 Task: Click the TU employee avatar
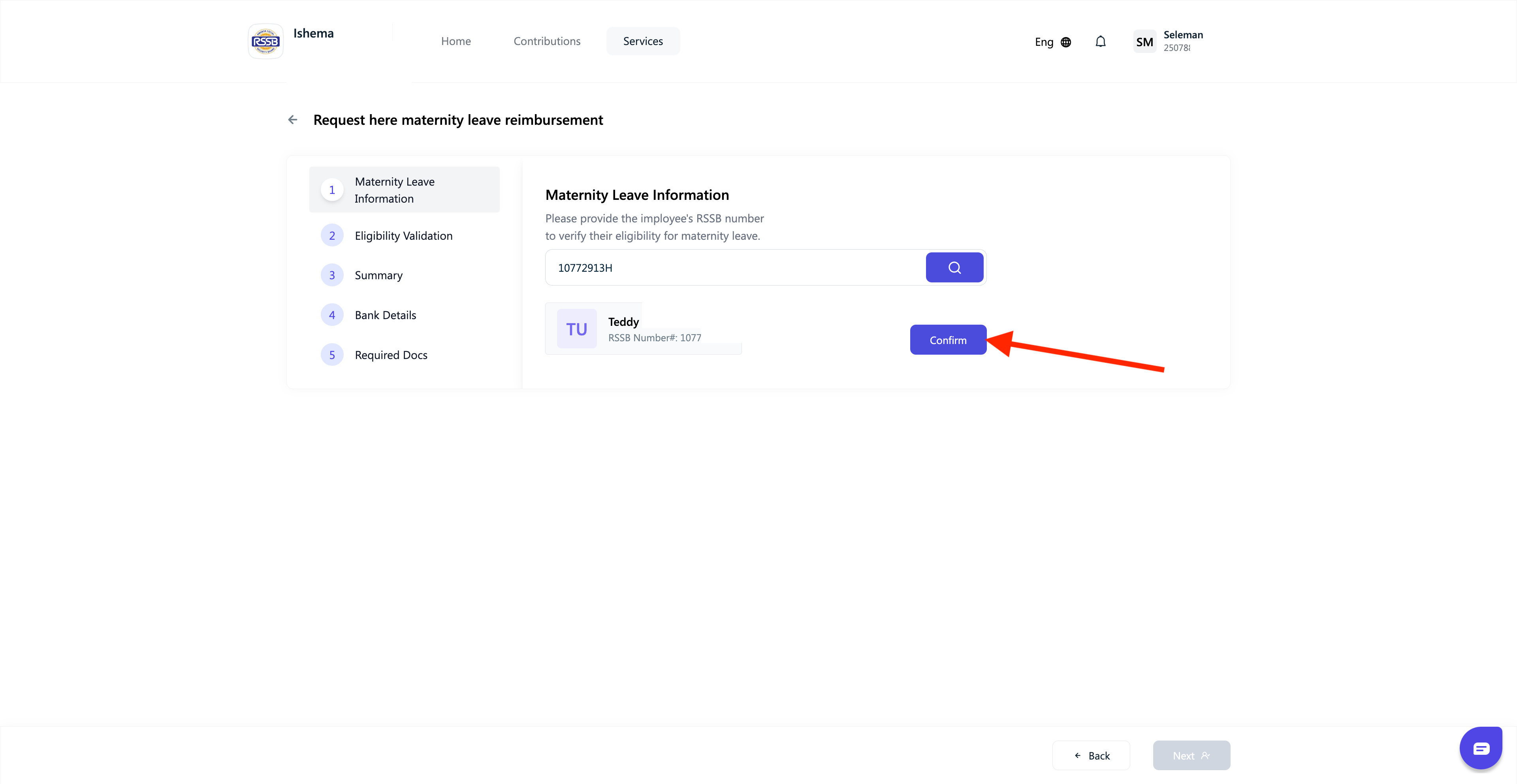point(576,329)
